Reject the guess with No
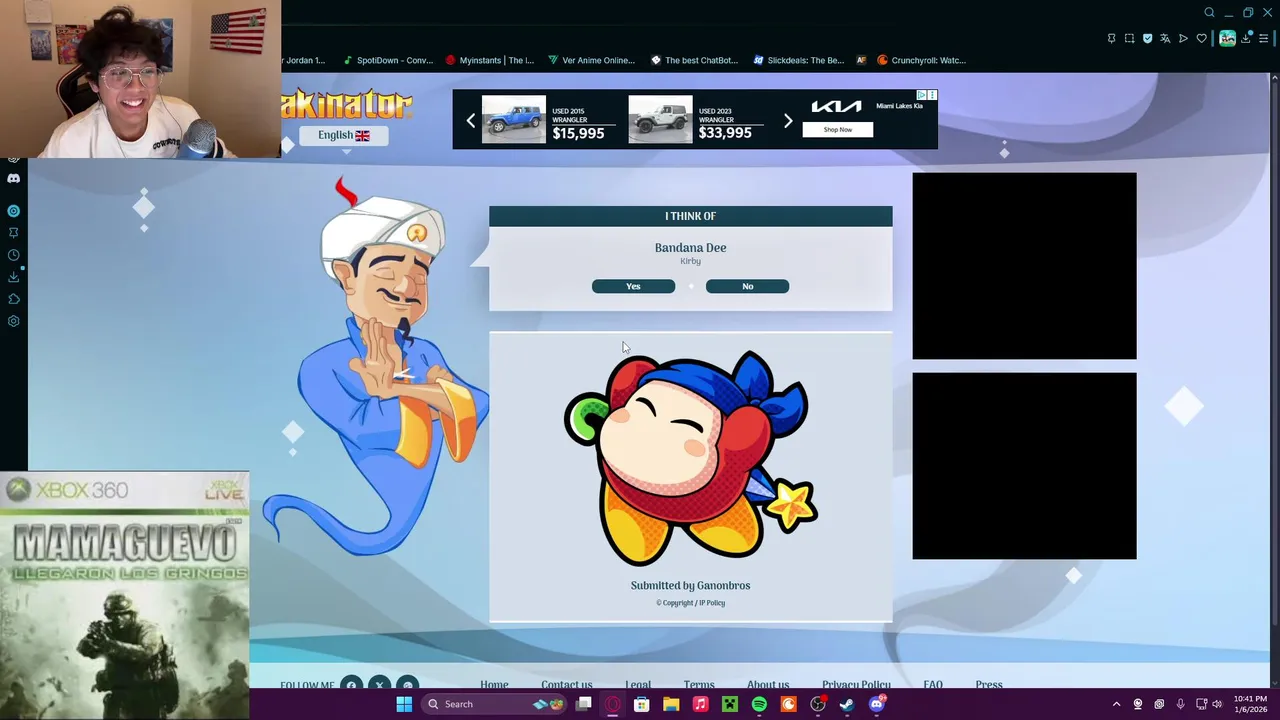This screenshot has height=720, width=1280. 747,286
